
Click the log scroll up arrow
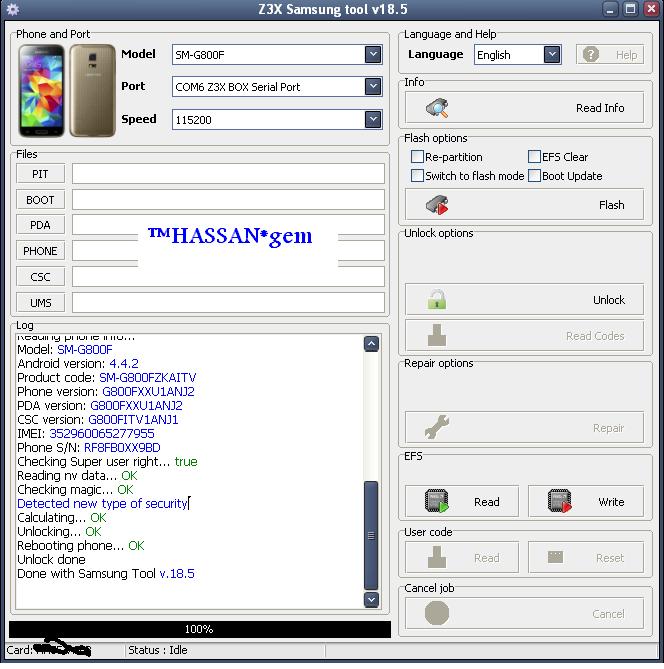point(371,344)
